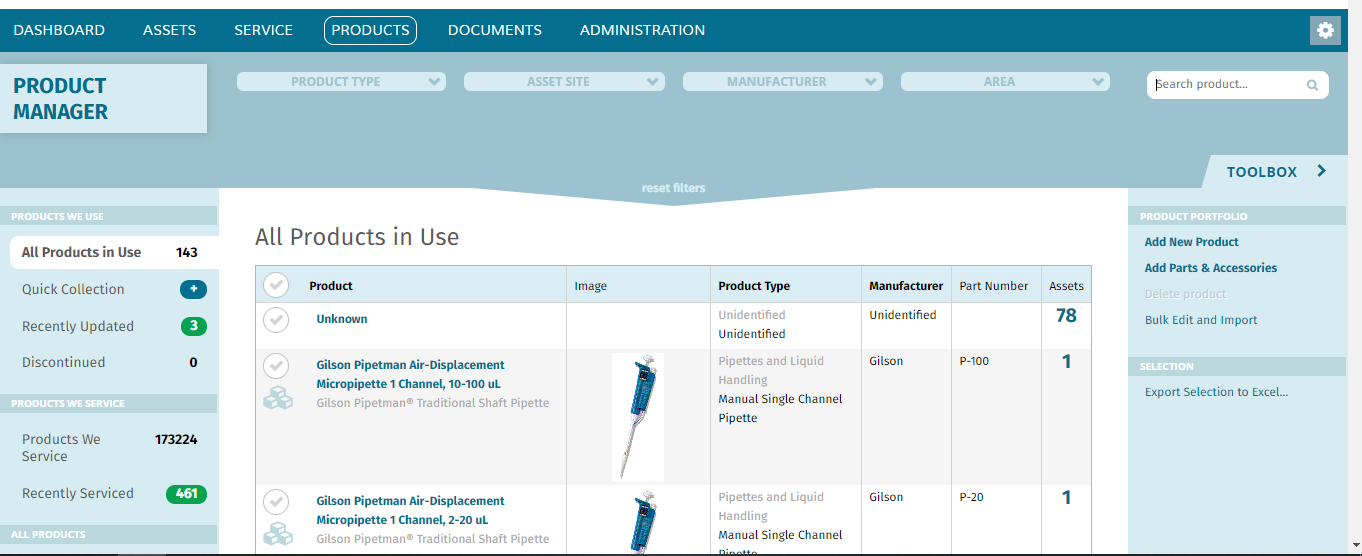
Task: Open the Product Type filter dropdown
Action: click(x=341, y=82)
